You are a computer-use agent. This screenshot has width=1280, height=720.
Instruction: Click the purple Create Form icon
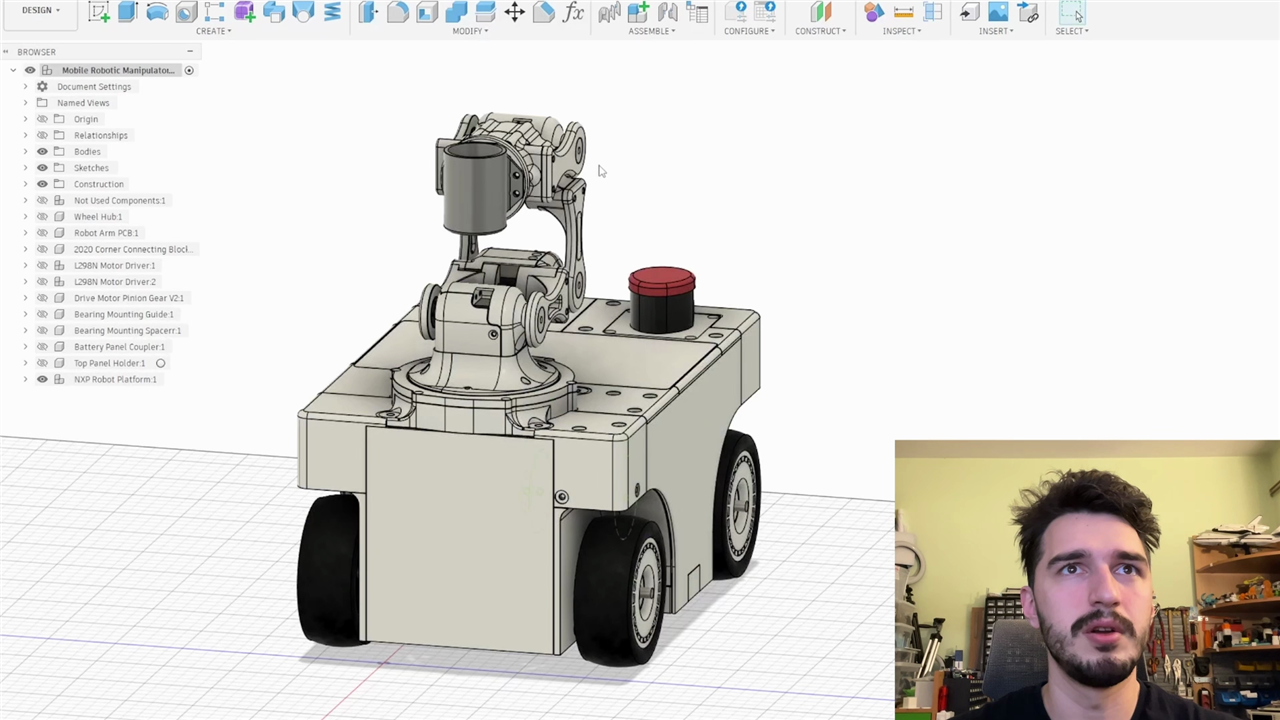pos(244,12)
